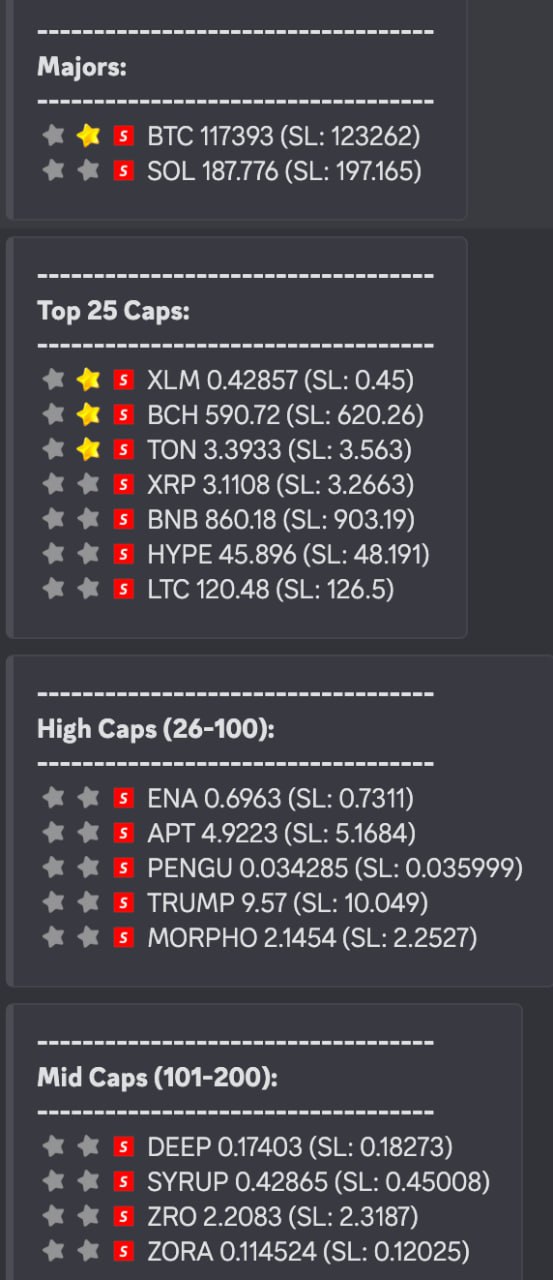Click the Mid Caps (101-200) heading
Image resolution: width=553 pixels, height=1280 pixels.
pos(157,1077)
